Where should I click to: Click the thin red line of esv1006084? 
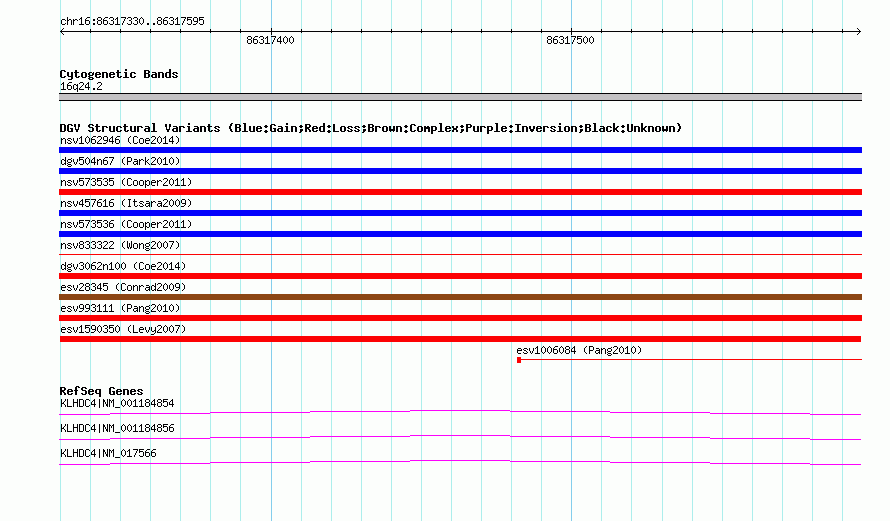click(x=691, y=359)
